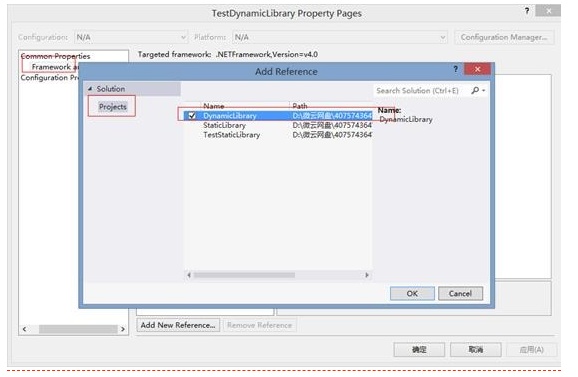Open Property Pages help question mark

527,11
